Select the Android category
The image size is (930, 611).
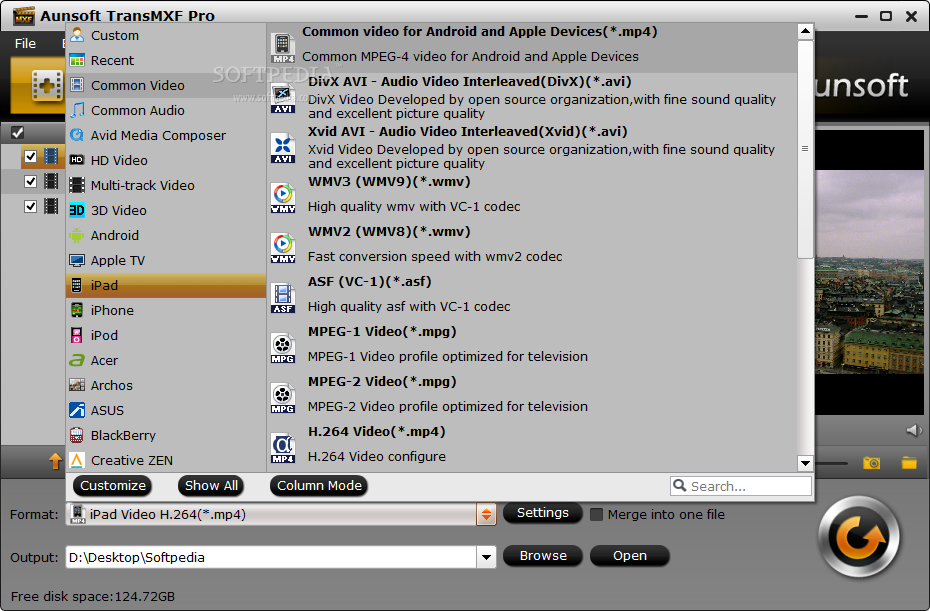click(166, 236)
